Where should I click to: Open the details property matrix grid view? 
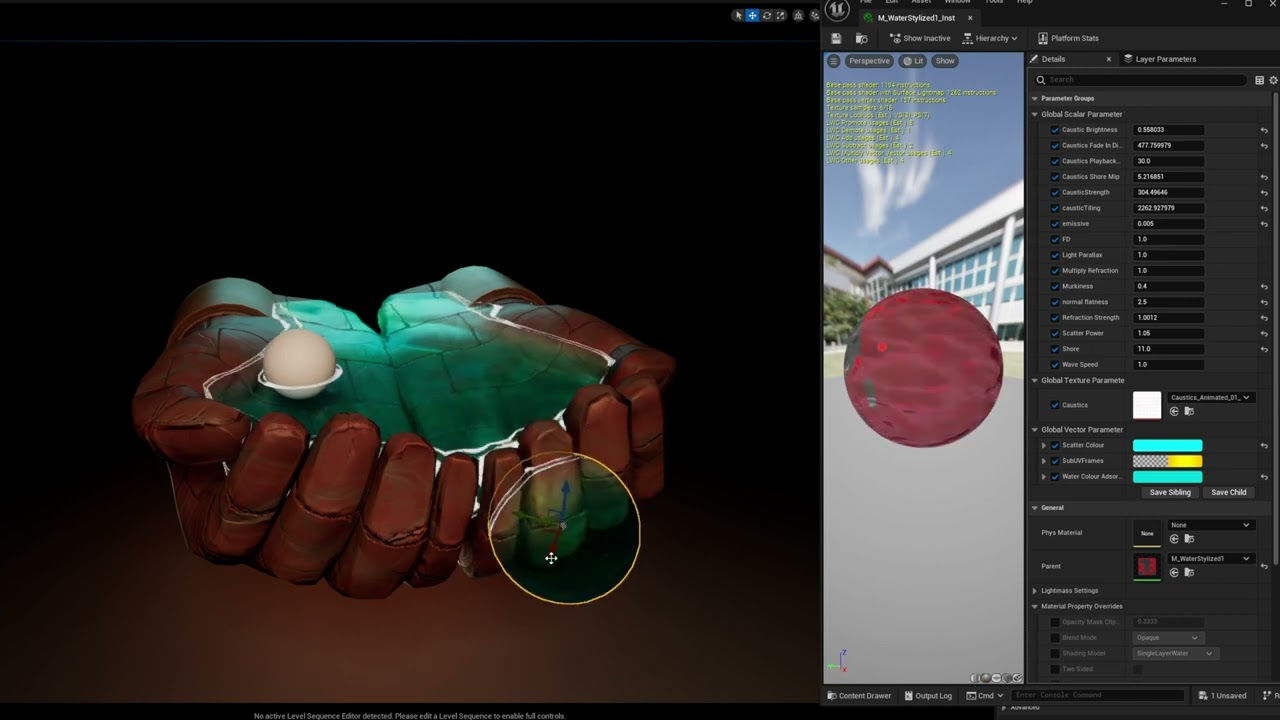[1259, 80]
